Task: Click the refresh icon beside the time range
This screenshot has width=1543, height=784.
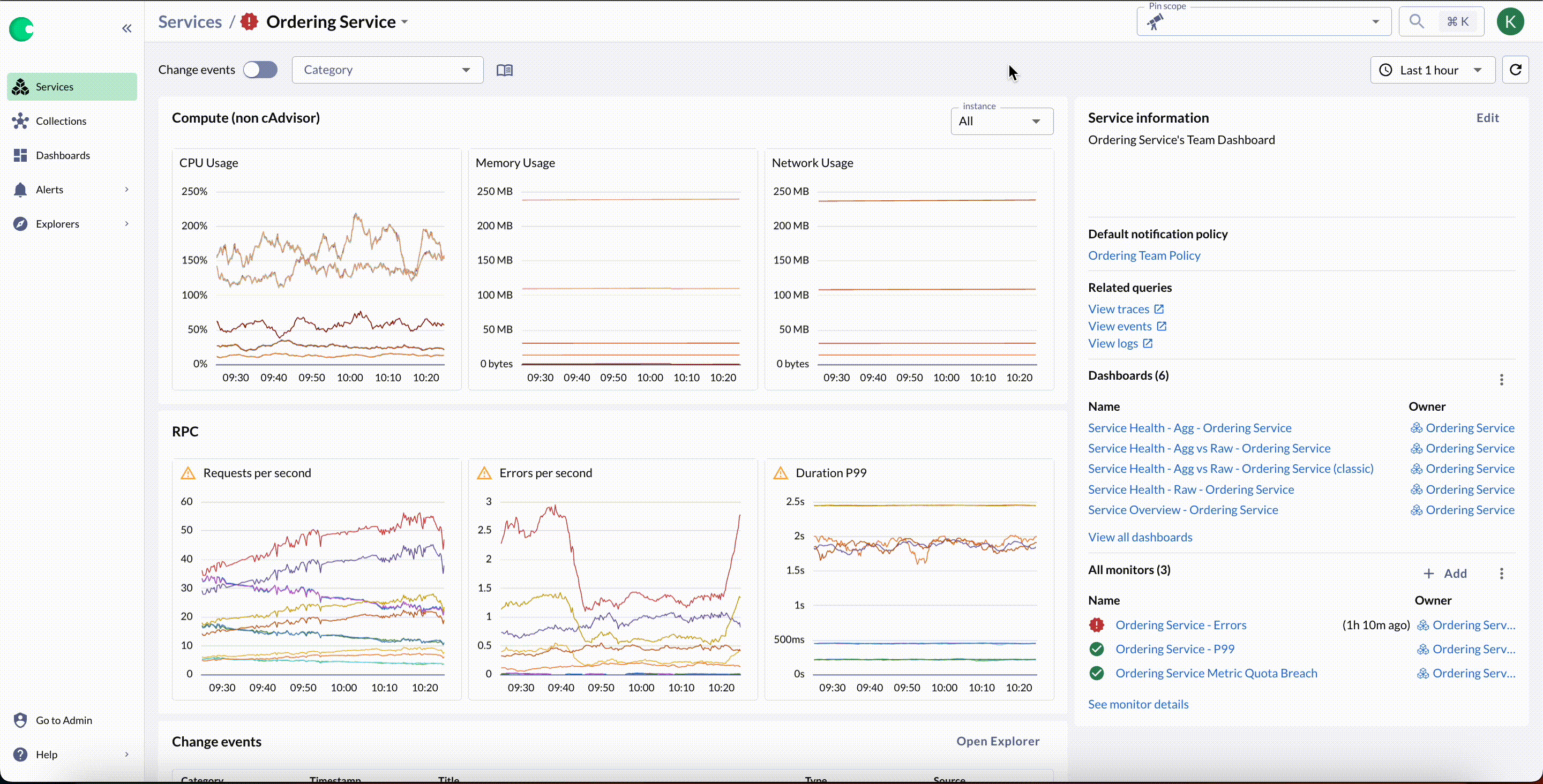Action: [1515, 70]
